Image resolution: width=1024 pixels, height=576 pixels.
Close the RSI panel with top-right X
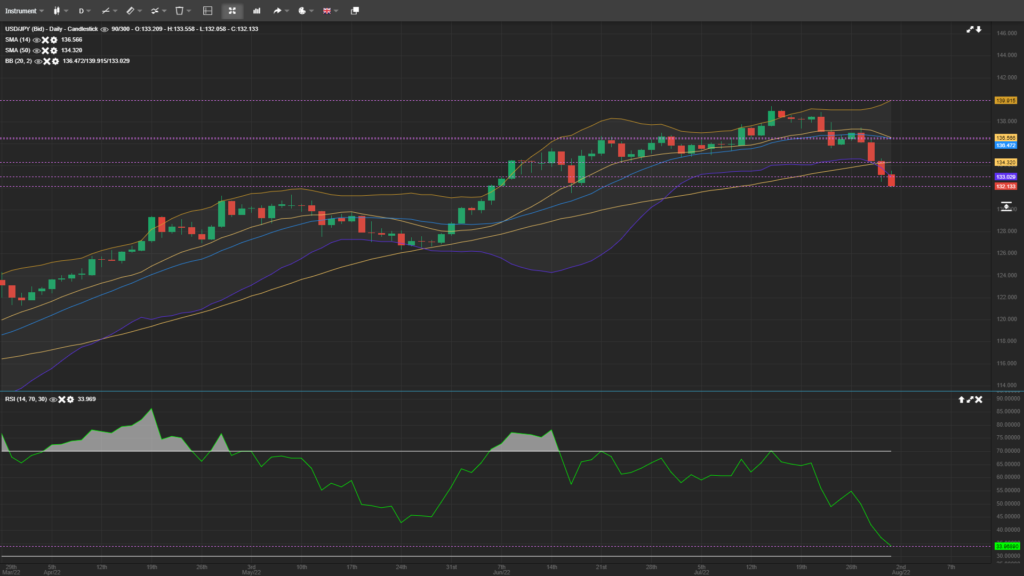click(x=978, y=399)
